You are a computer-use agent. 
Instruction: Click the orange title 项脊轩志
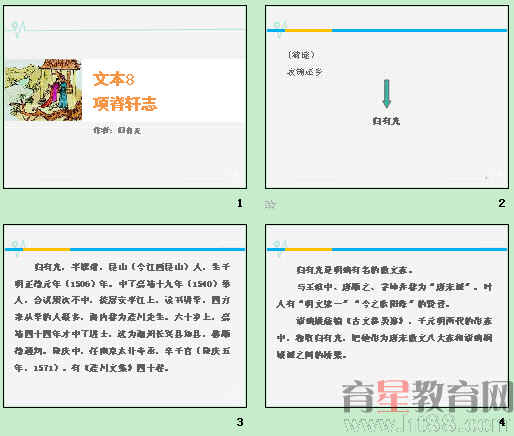125,103
